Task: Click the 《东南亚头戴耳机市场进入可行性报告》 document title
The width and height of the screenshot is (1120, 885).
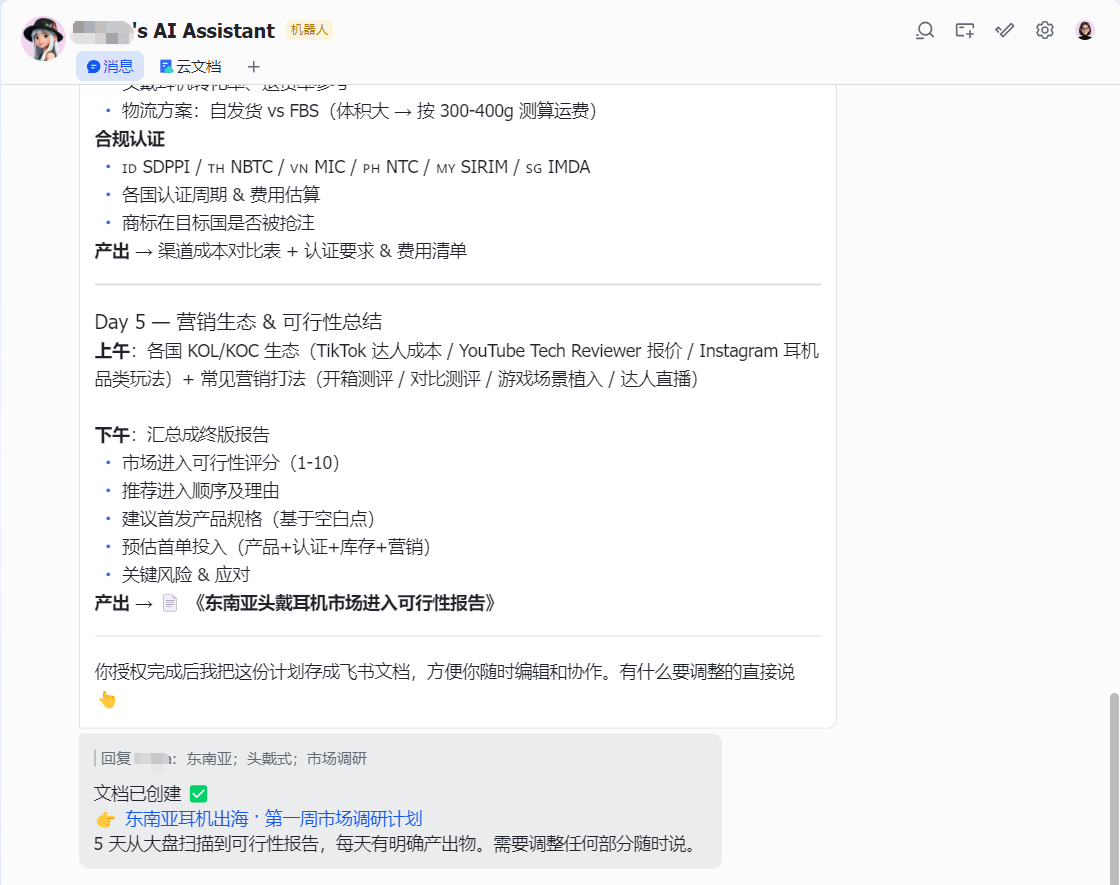Action: click(x=342, y=603)
